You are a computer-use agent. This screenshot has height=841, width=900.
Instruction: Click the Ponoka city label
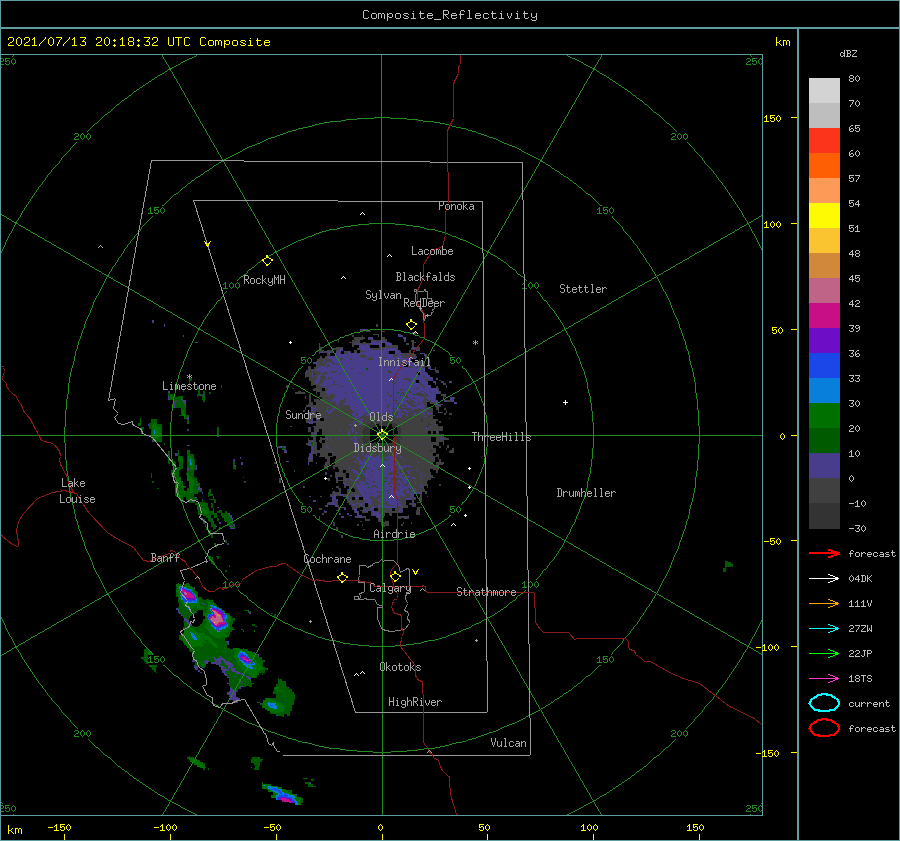click(456, 206)
